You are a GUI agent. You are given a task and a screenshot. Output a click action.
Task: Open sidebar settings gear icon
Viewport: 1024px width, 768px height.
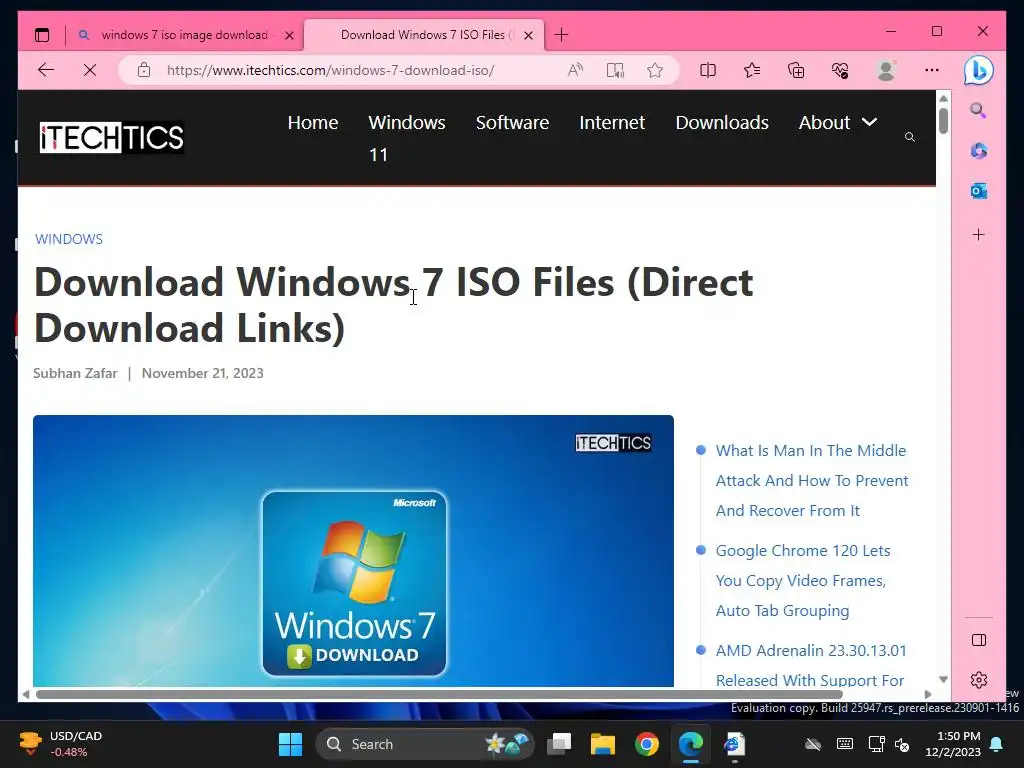979,680
